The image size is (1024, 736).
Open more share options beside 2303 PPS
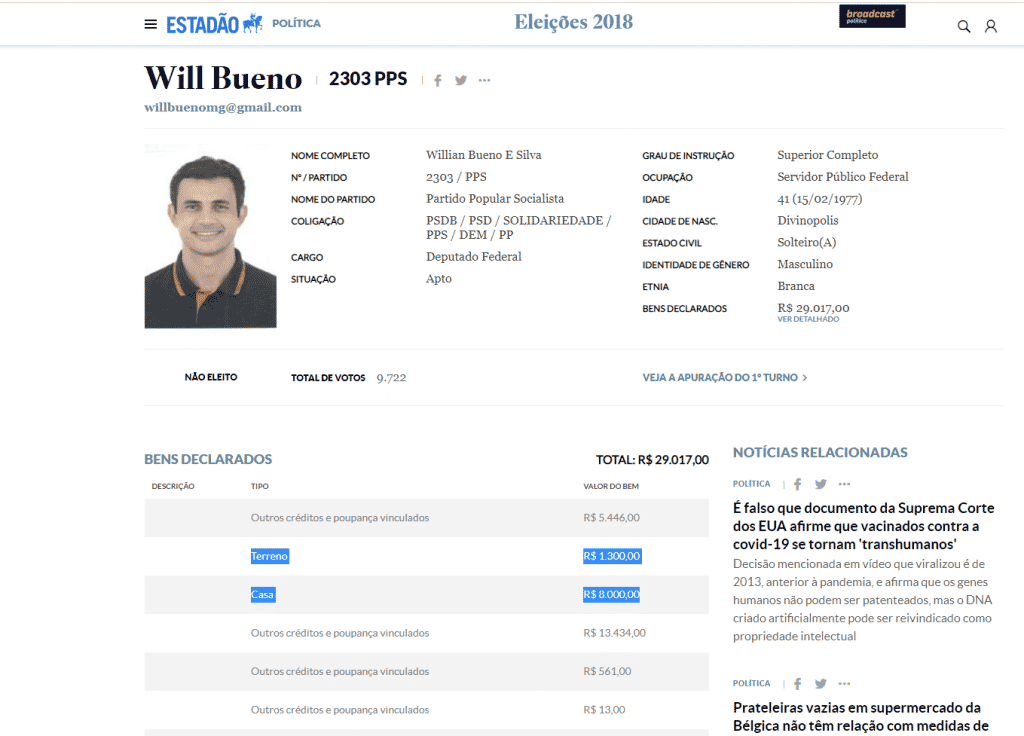[484, 80]
